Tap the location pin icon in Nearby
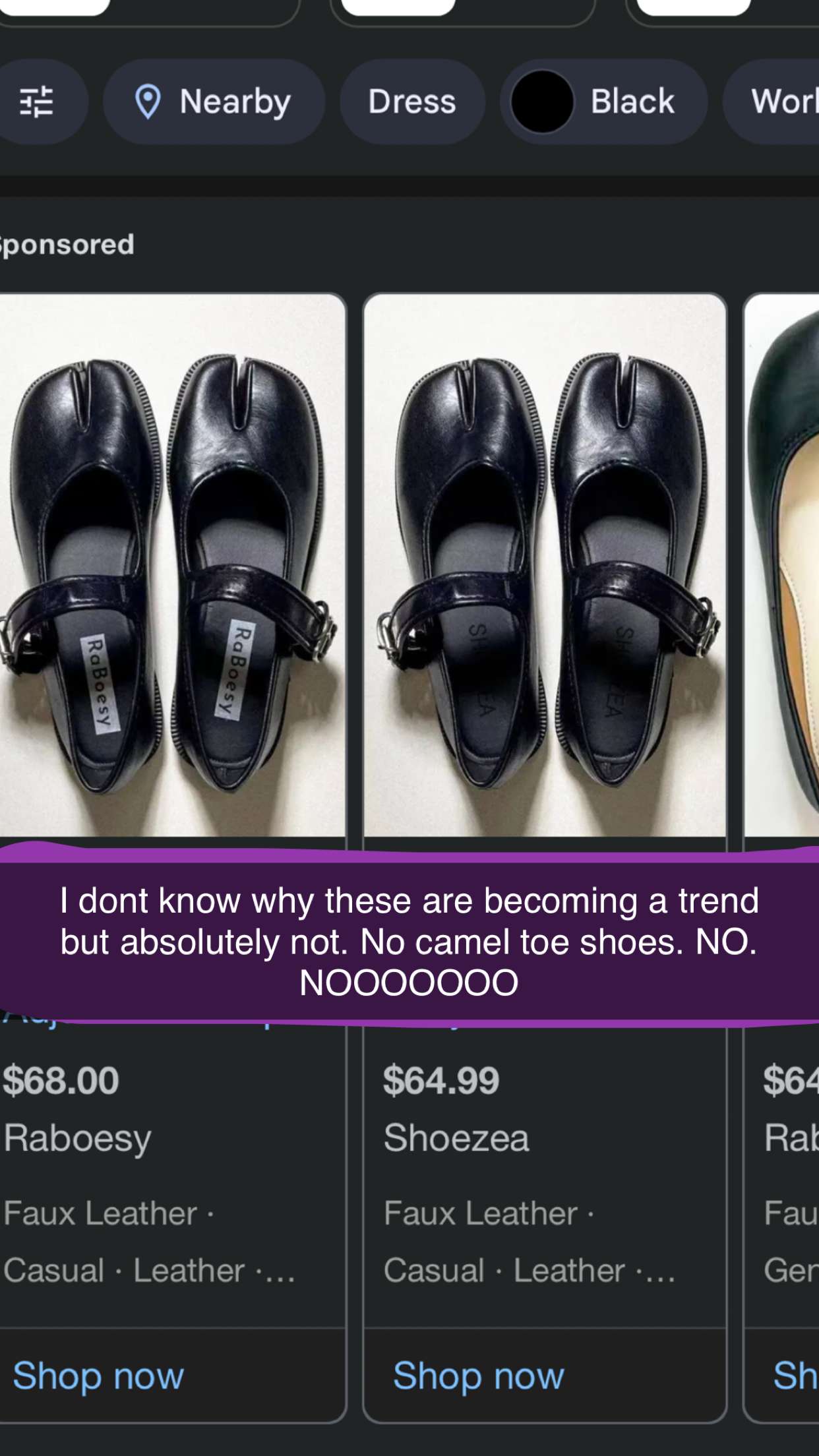This screenshot has height=1456, width=819. click(148, 102)
